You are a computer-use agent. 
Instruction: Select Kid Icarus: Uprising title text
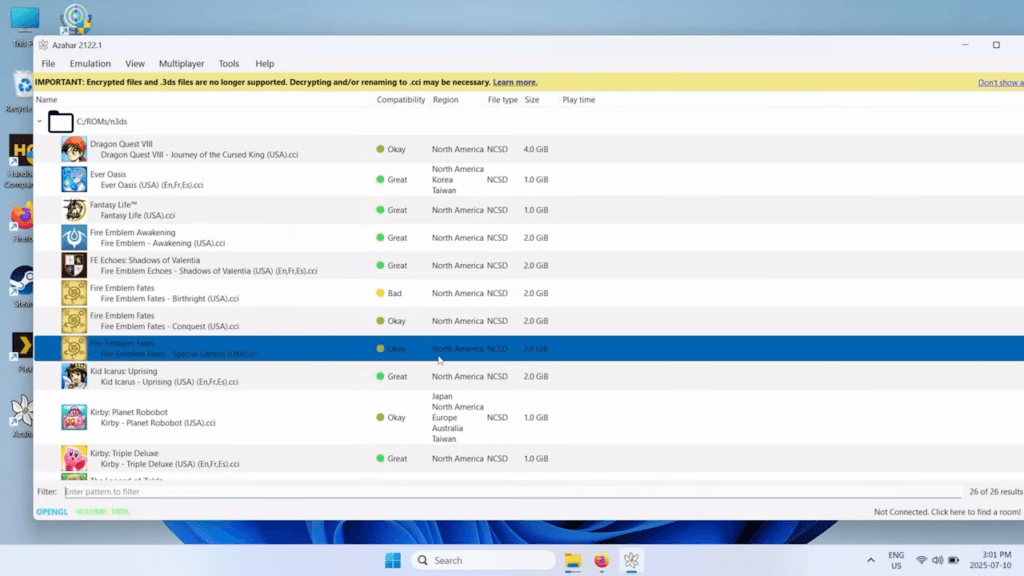coord(123,371)
